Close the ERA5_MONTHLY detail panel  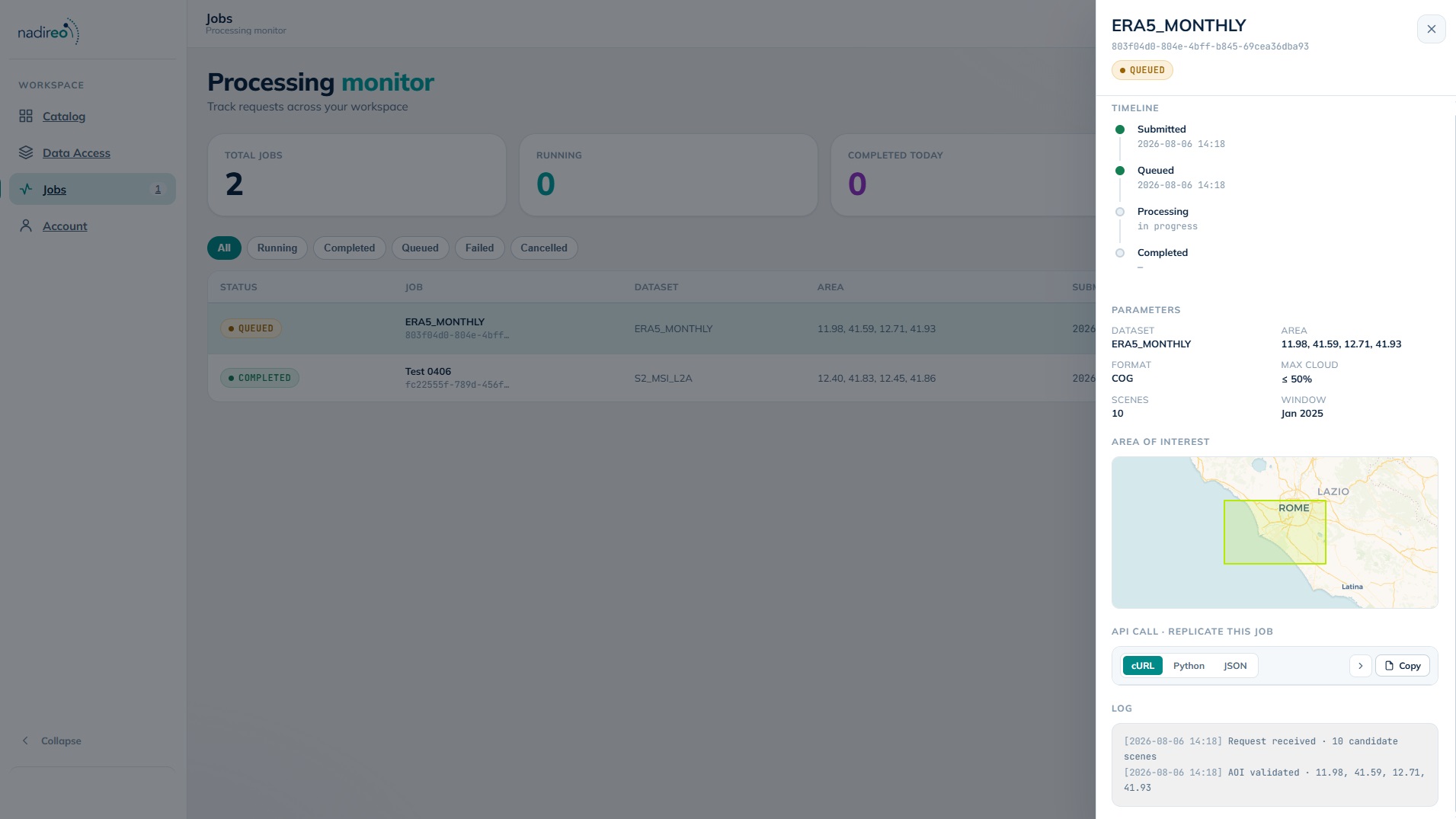coord(1431,29)
